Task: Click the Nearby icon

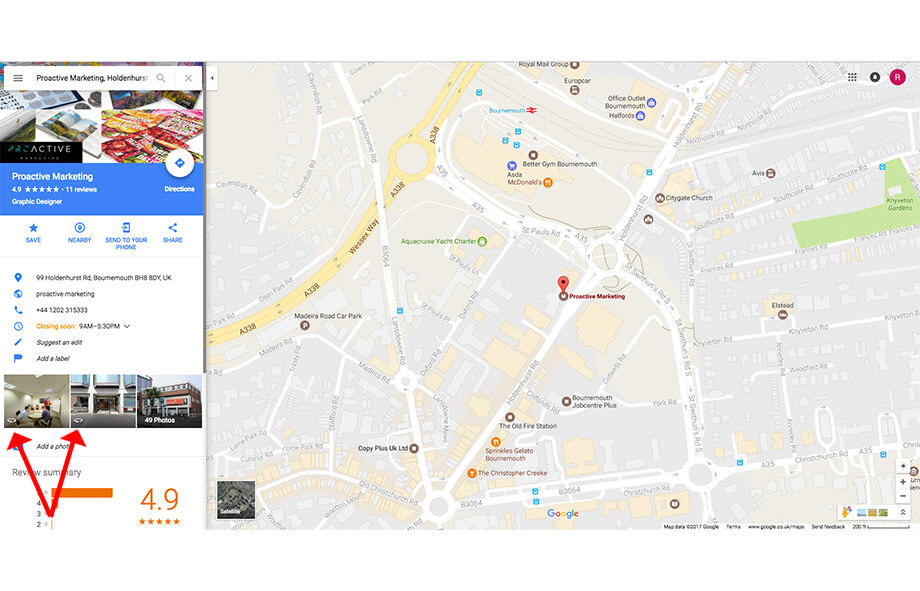Action: coord(80,228)
